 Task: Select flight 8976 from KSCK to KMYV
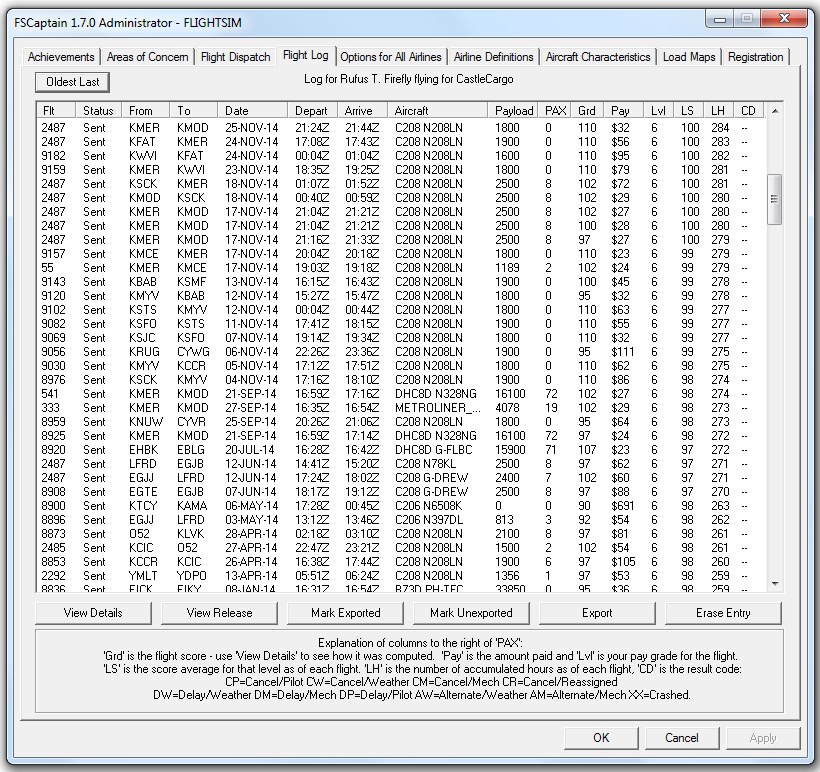pos(401,380)
